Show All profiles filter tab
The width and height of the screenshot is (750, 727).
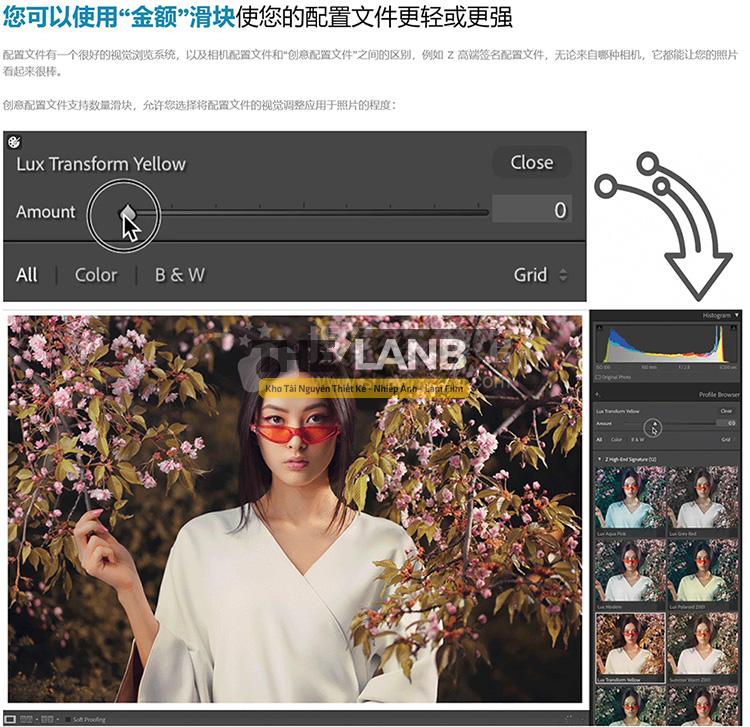point(27,275)
